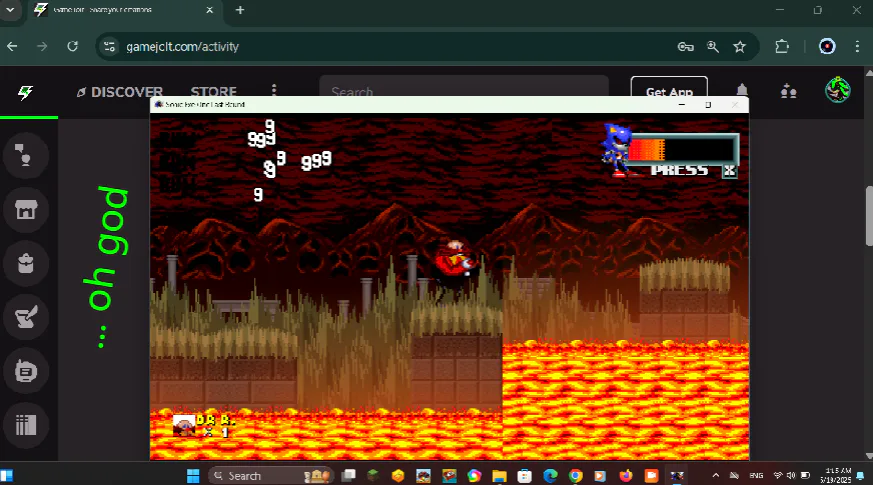Open the user profile avatar
Image resolution: width=873 pixels, height=485 pixels.
(x=837, y=90)
